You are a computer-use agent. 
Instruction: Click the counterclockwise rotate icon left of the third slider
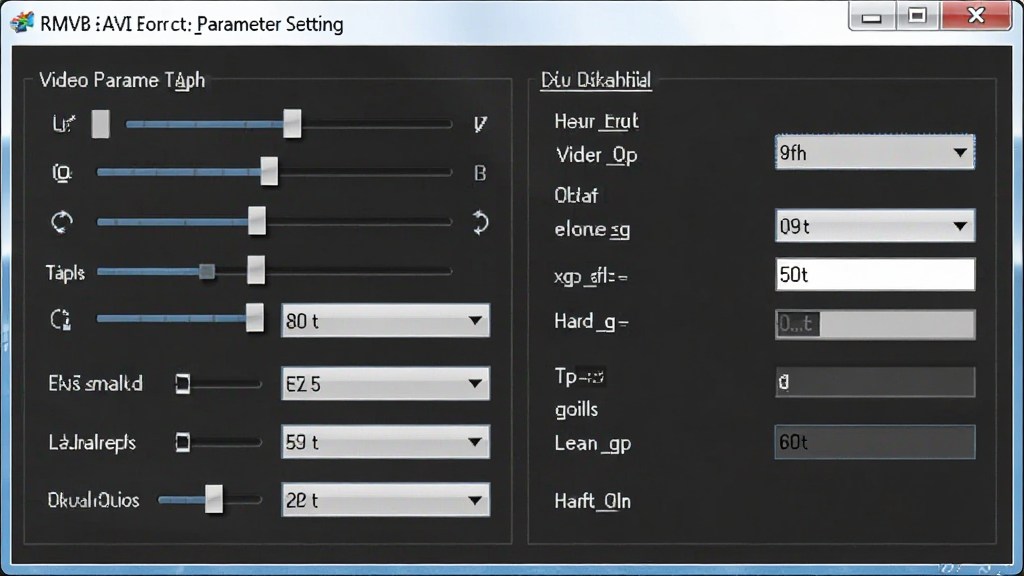[x=62, y=222]
